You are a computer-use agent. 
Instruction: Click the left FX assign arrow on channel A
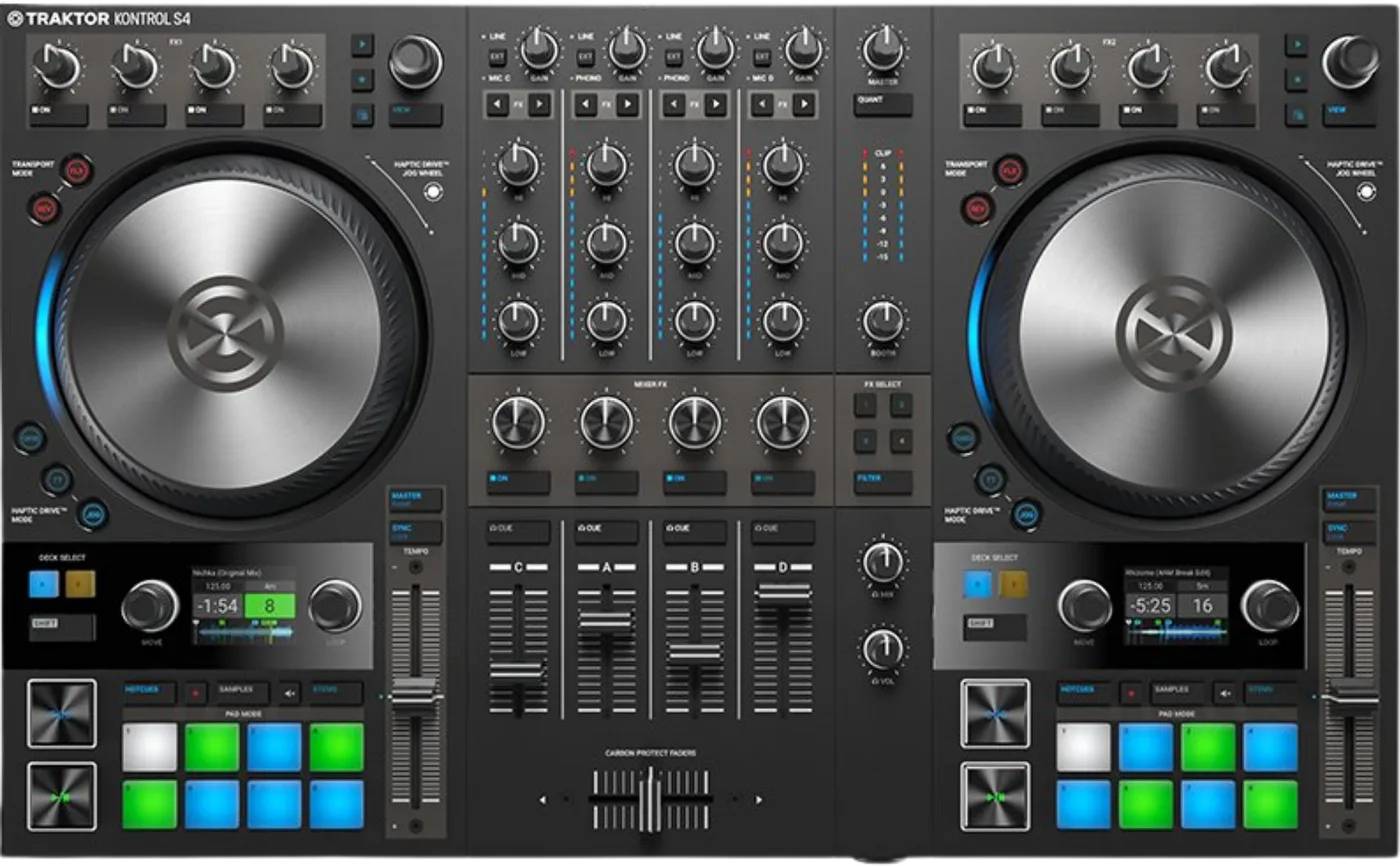(x=584, y=104)
